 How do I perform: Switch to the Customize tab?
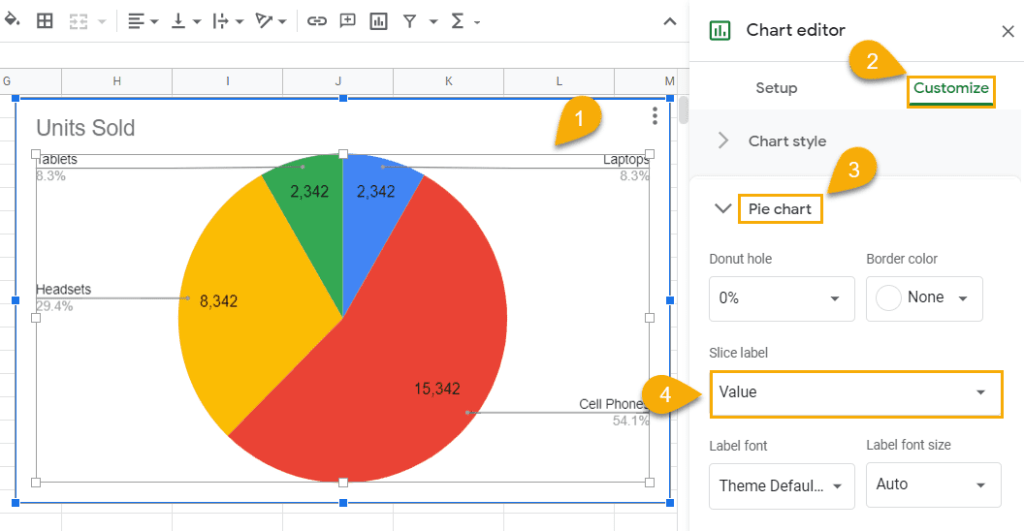(951, 89)
